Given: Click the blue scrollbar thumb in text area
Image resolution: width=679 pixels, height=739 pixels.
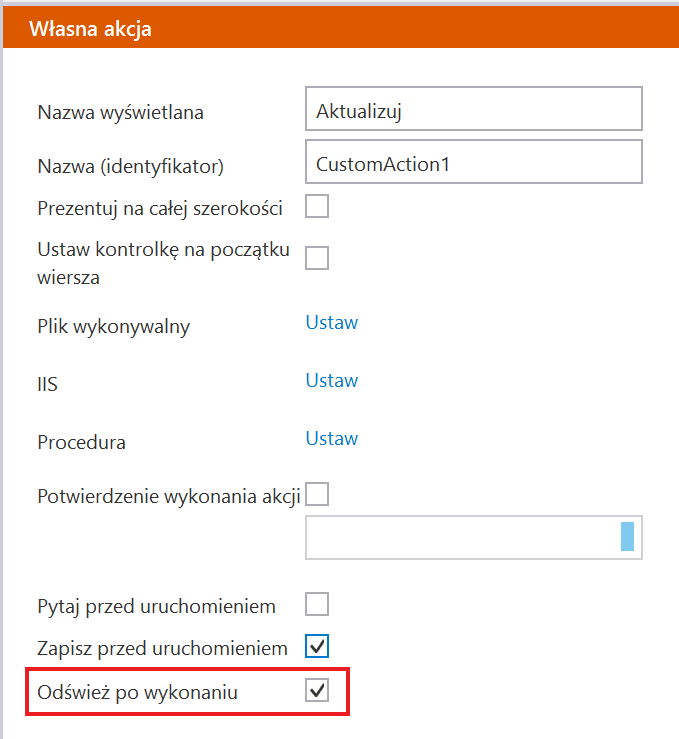Looking at the screenshot, I should [627, 537].
